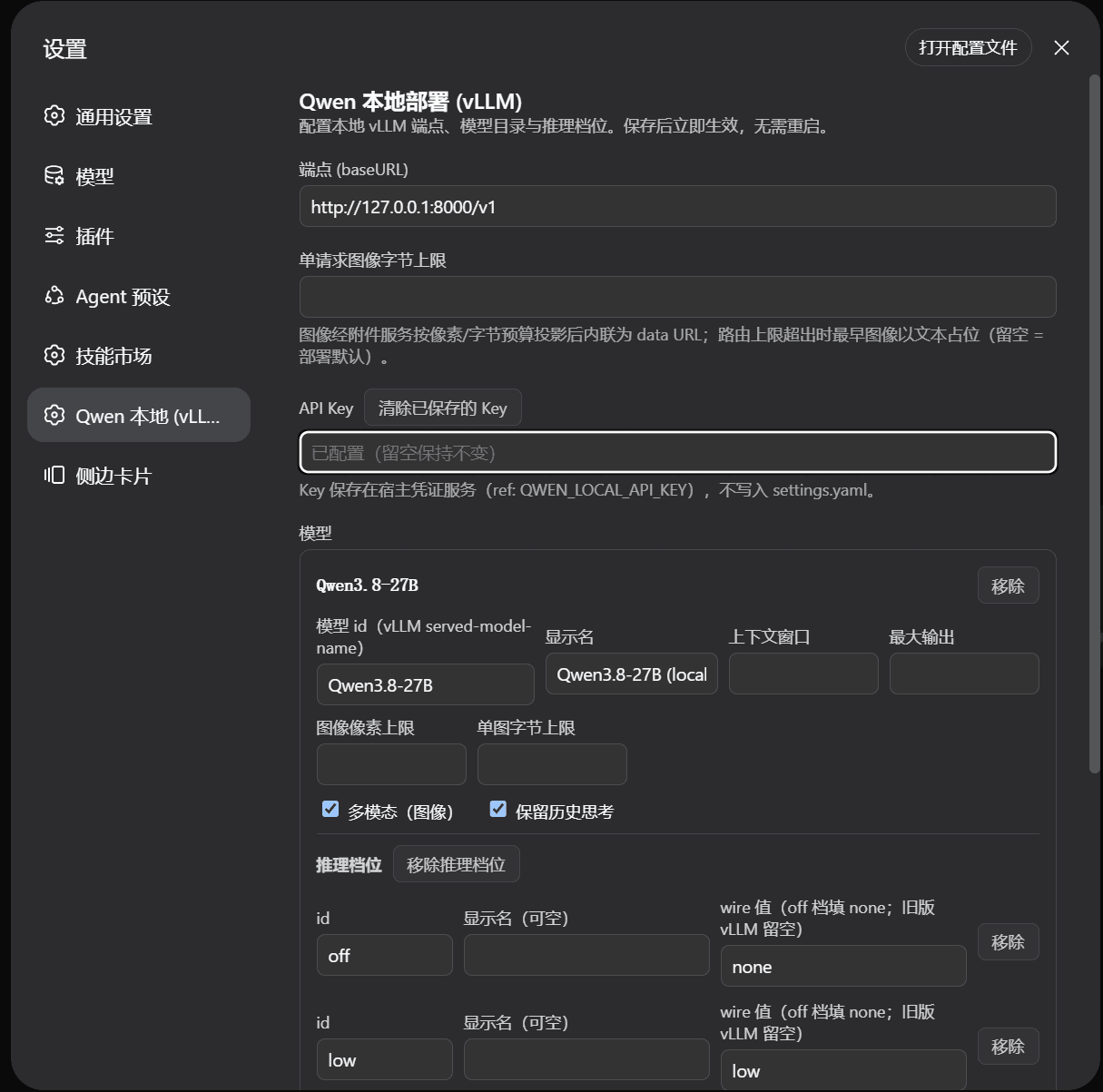This screenshot has height=1092, width=1103.
Task: Remove the off reasoning level row
Action: tap(1008, 941)
